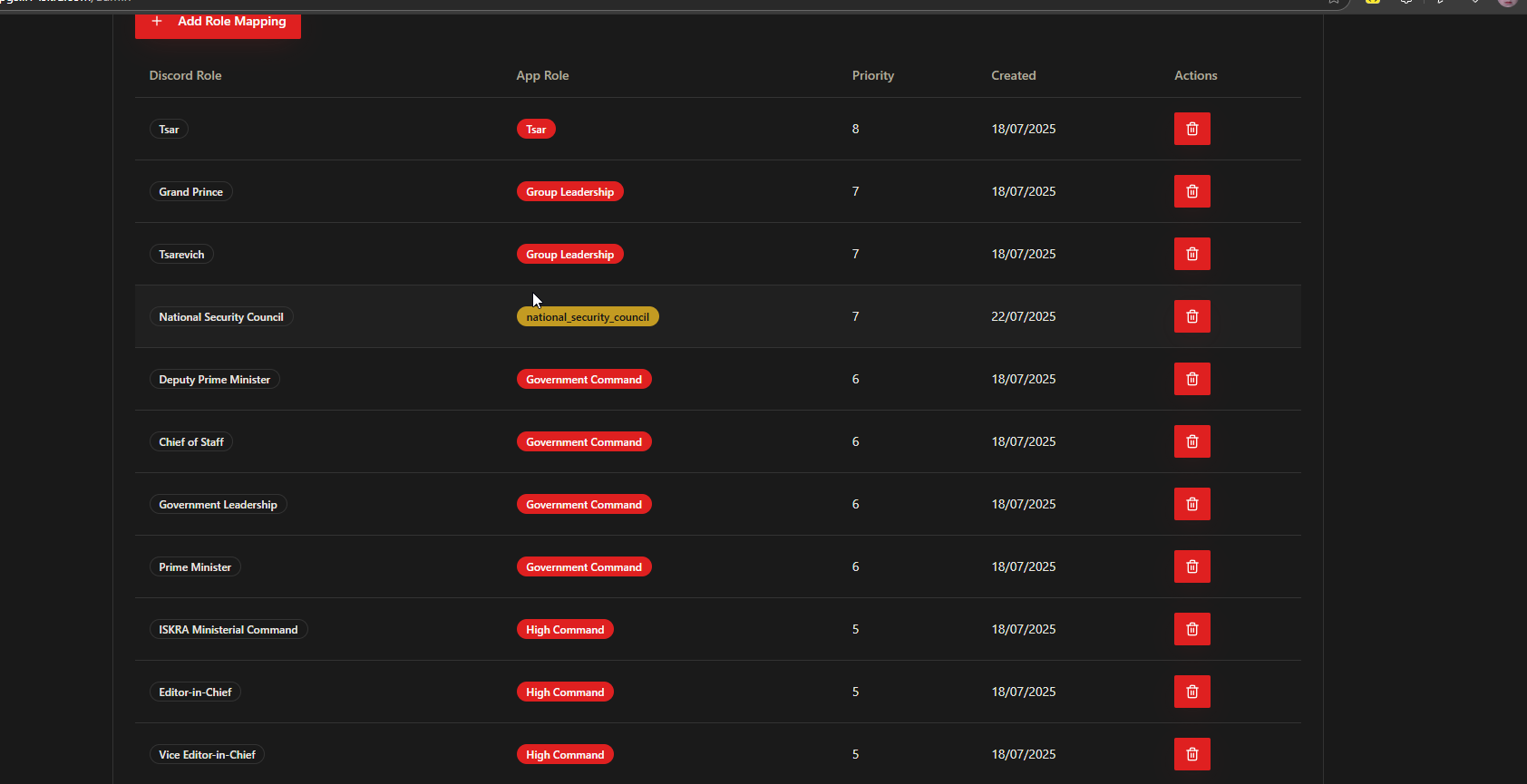Click created date in the Tsar row

[1023, 129]
